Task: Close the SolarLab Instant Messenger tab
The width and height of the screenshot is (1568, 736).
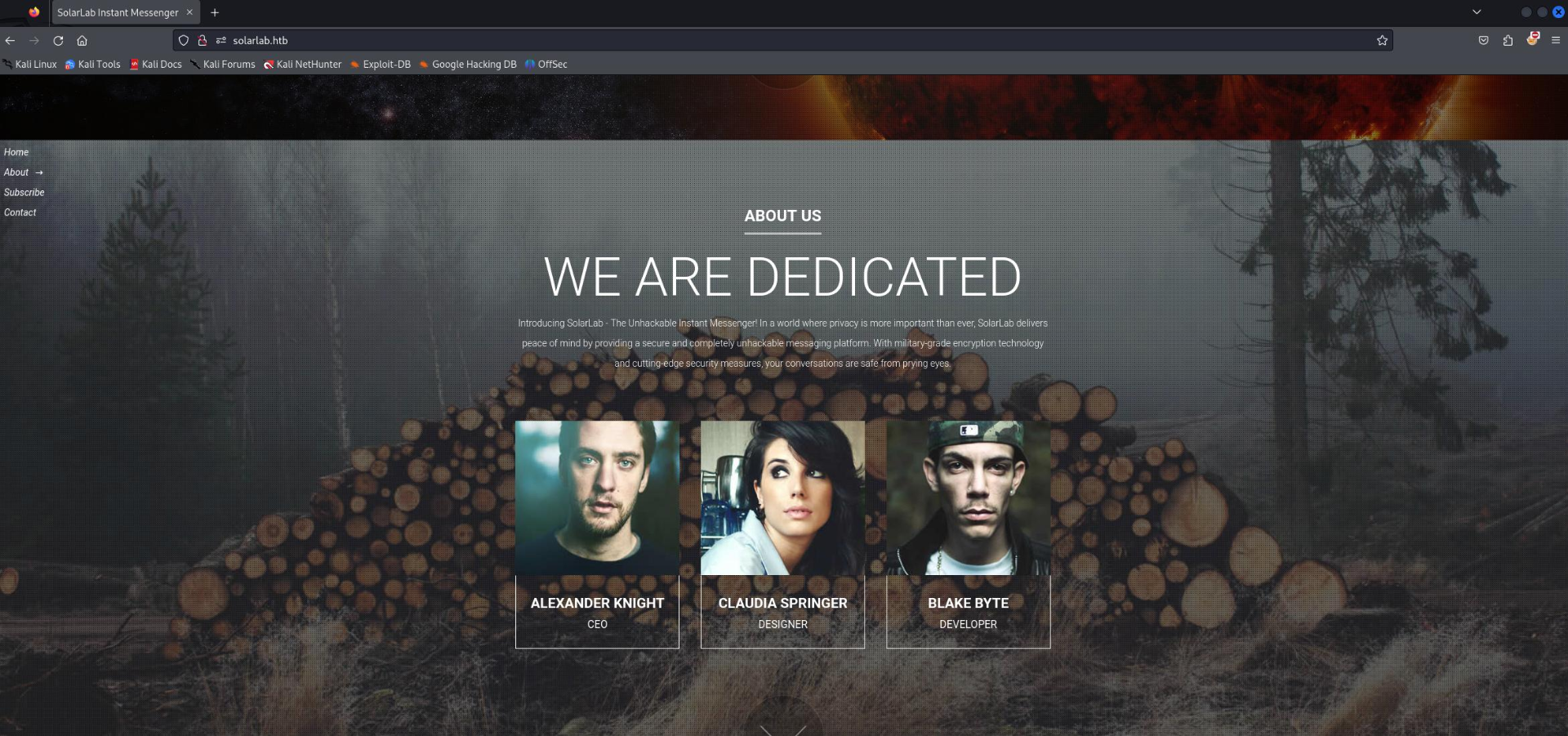Action: pos(189,12)
